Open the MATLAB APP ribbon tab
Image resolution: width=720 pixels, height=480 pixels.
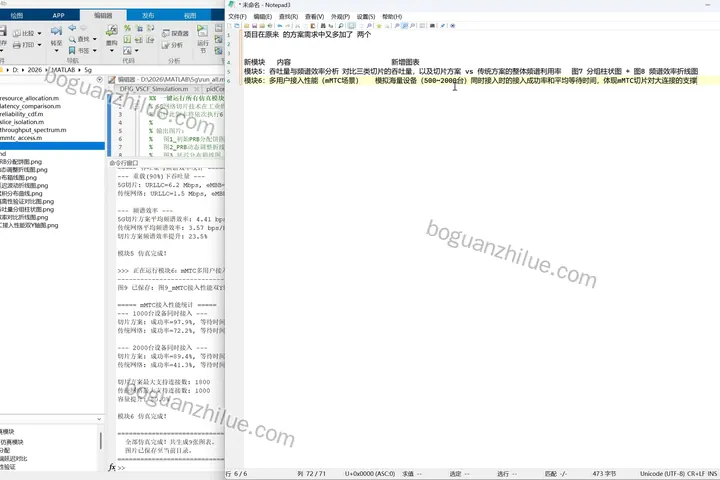pos(58,15)
